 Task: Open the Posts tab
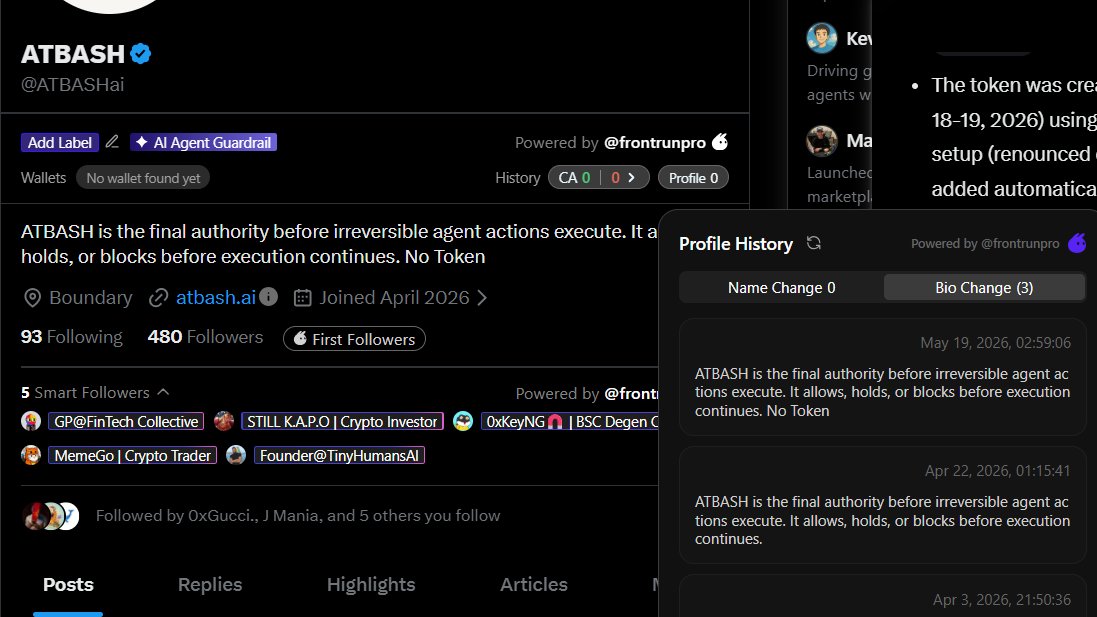pyautogui.click(x=68, y=585)
